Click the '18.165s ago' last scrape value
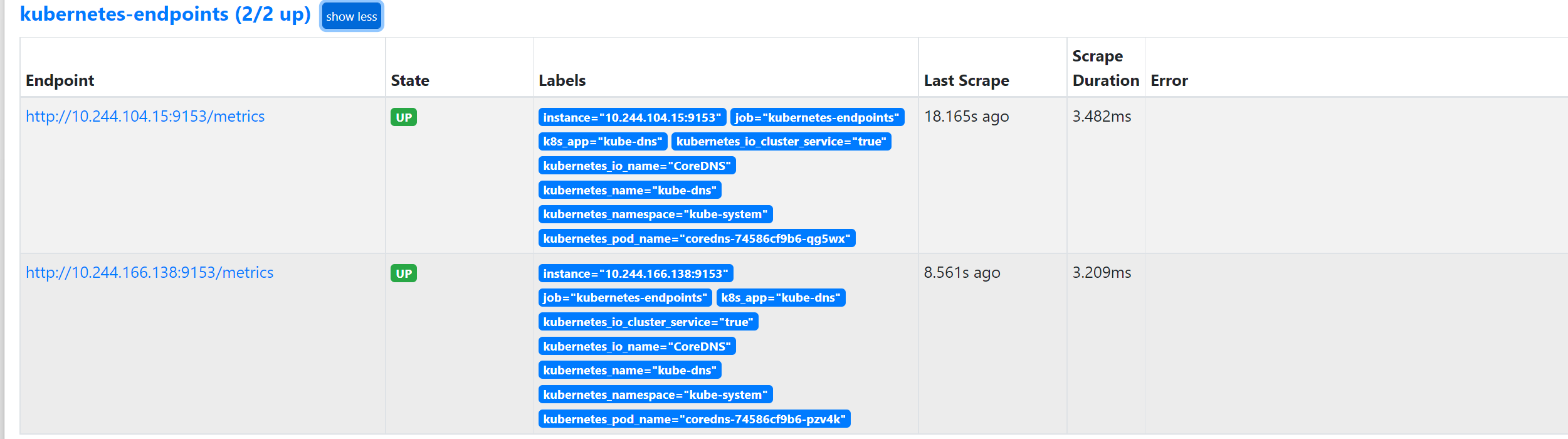1568x439 pixels. pos(966,117)
